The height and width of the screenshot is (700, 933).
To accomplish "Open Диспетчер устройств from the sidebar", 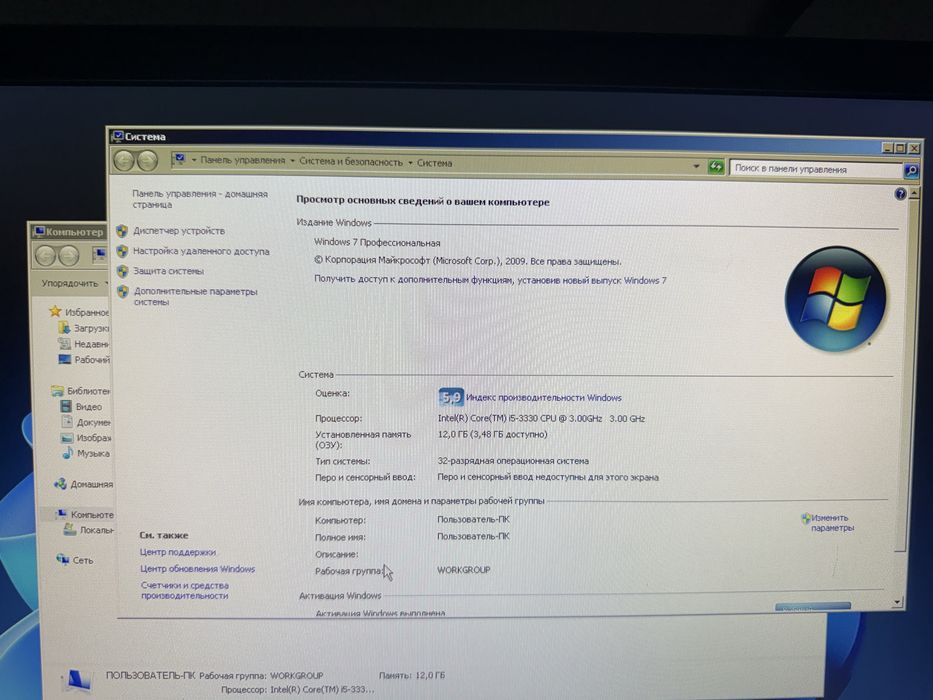I will point(179,231).
